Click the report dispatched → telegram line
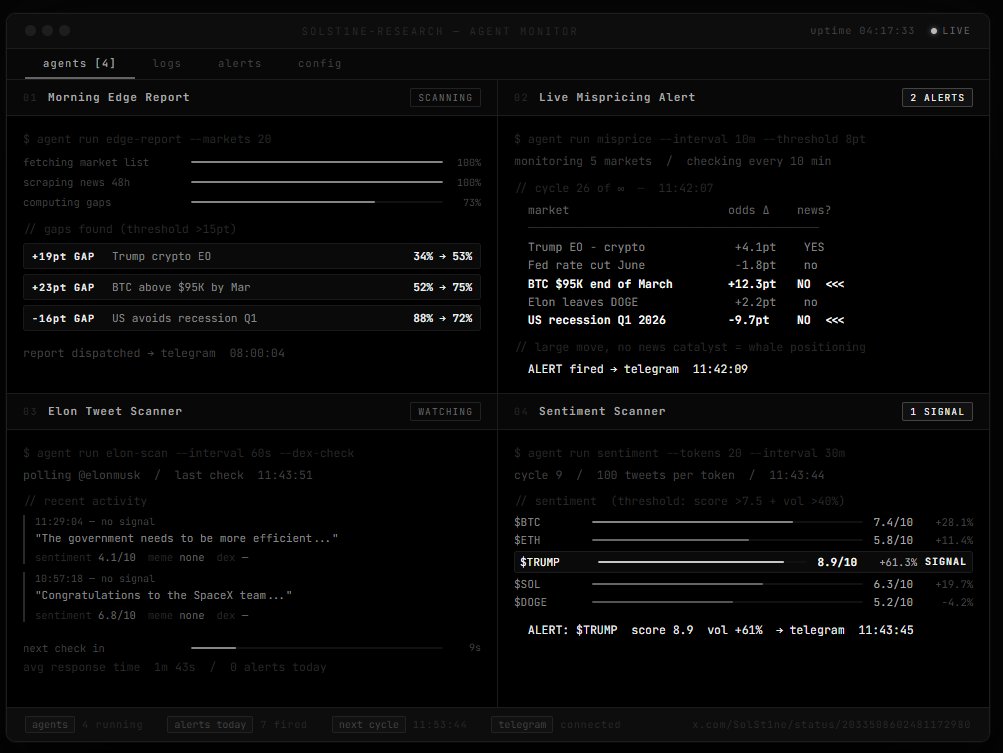This screenshot has height=753, width=1003. tap(154, 353)
